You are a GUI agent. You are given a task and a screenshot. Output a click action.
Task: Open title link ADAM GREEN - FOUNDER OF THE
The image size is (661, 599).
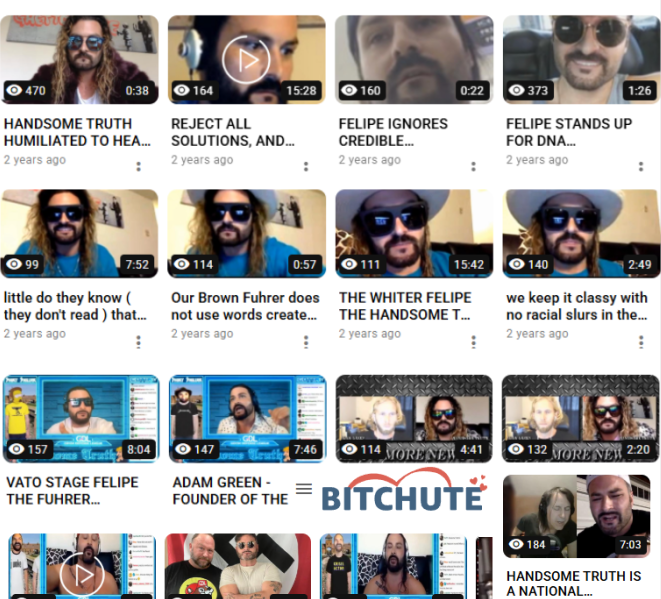230,491
